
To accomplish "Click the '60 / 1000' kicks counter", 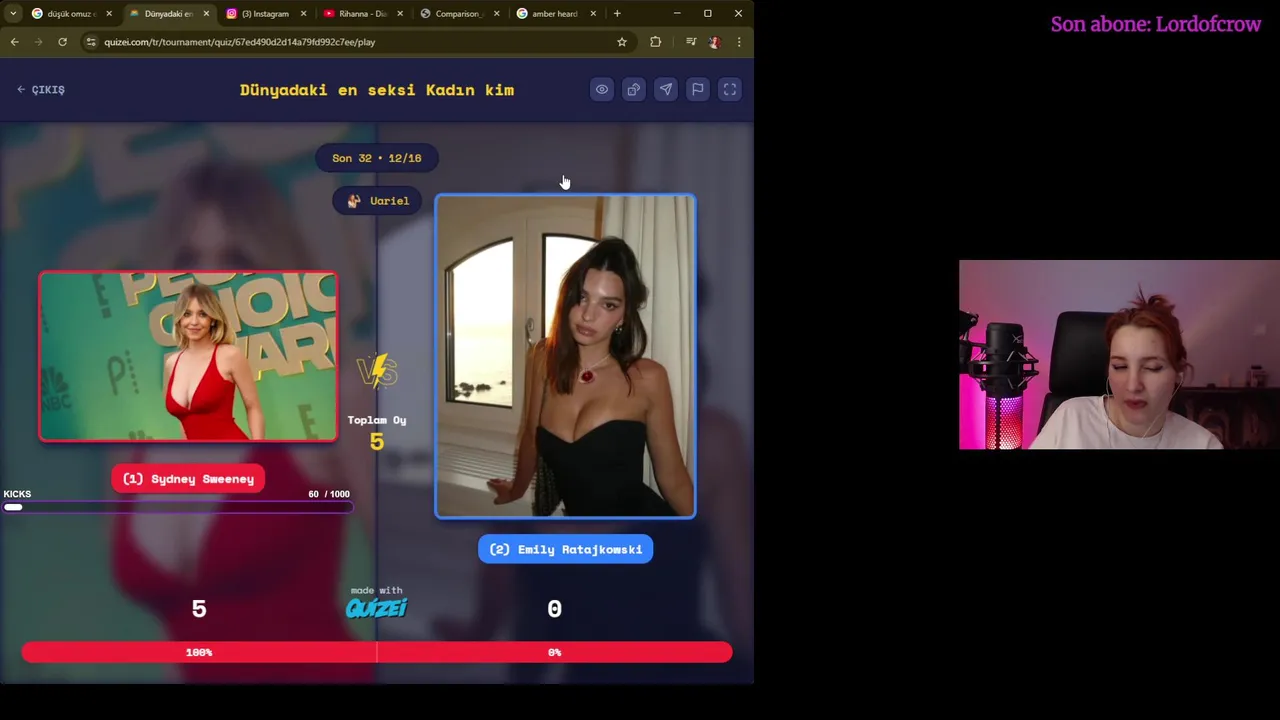I will pos(329,494).
